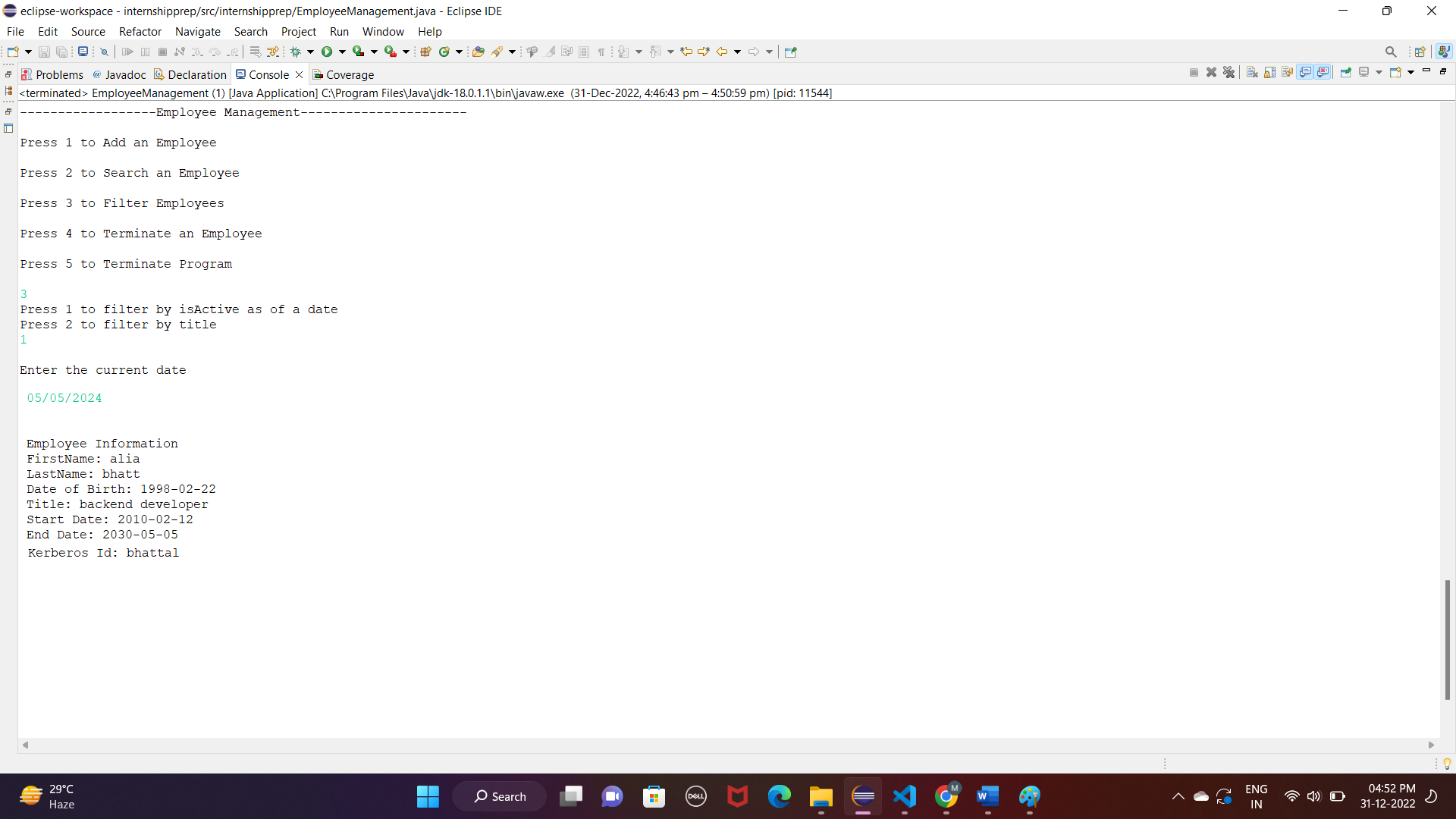This screenshot has height=819, width=1456.
Task: Click the New Java Class icon
Action: pos(444,52)
